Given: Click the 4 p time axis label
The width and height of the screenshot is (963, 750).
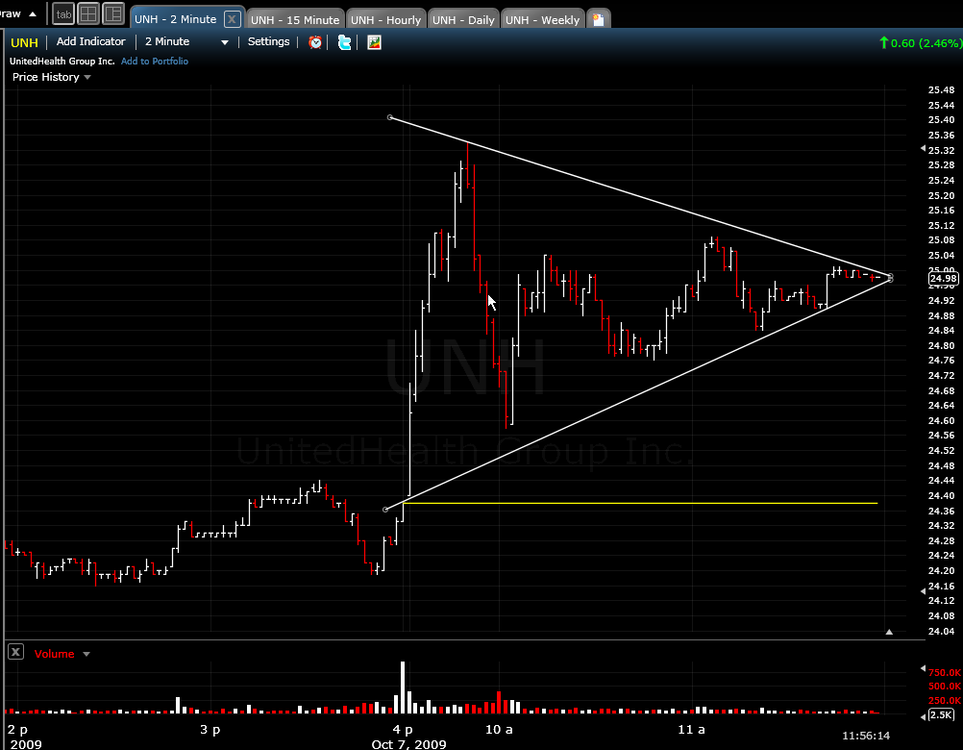Looking at the screenshot, I should pyautogui.click(x=402, y=729).
